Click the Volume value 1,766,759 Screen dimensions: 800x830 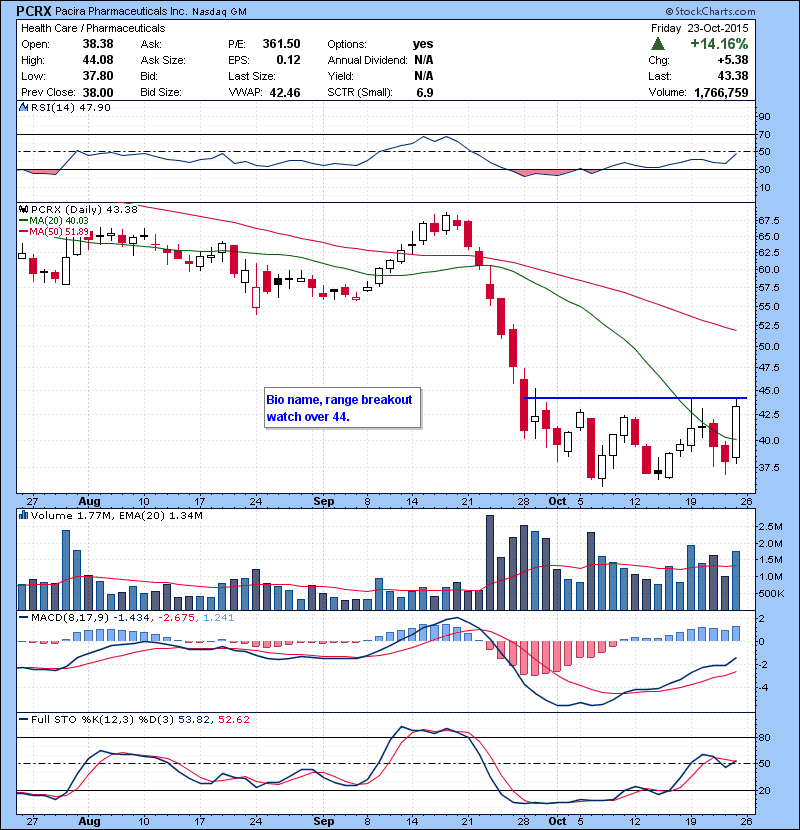click(x=721, y=93)
